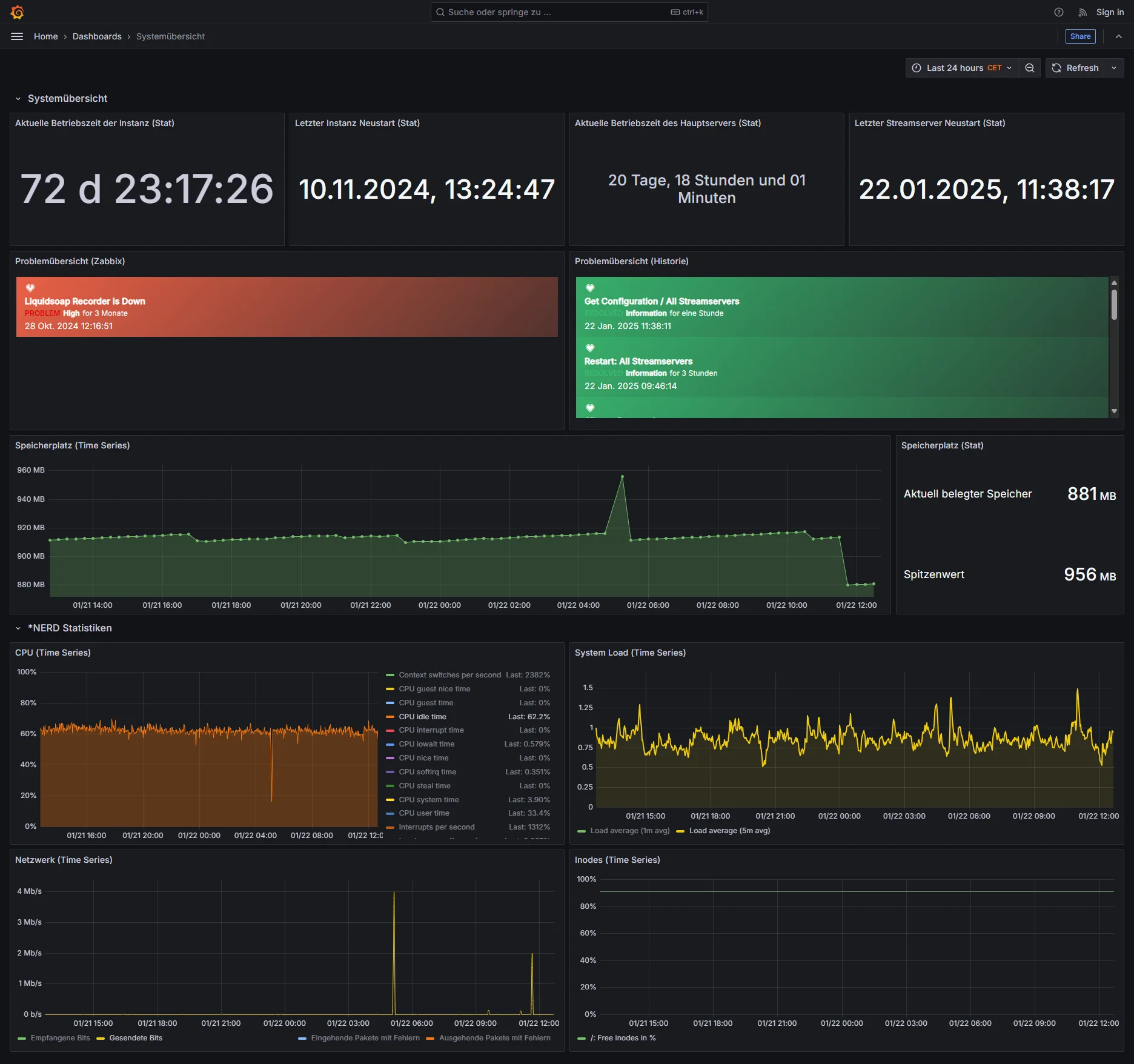Select the Get Configuration / All Streamservers card
Viewport: 1134px width, 1064px height.
point(842,307)
